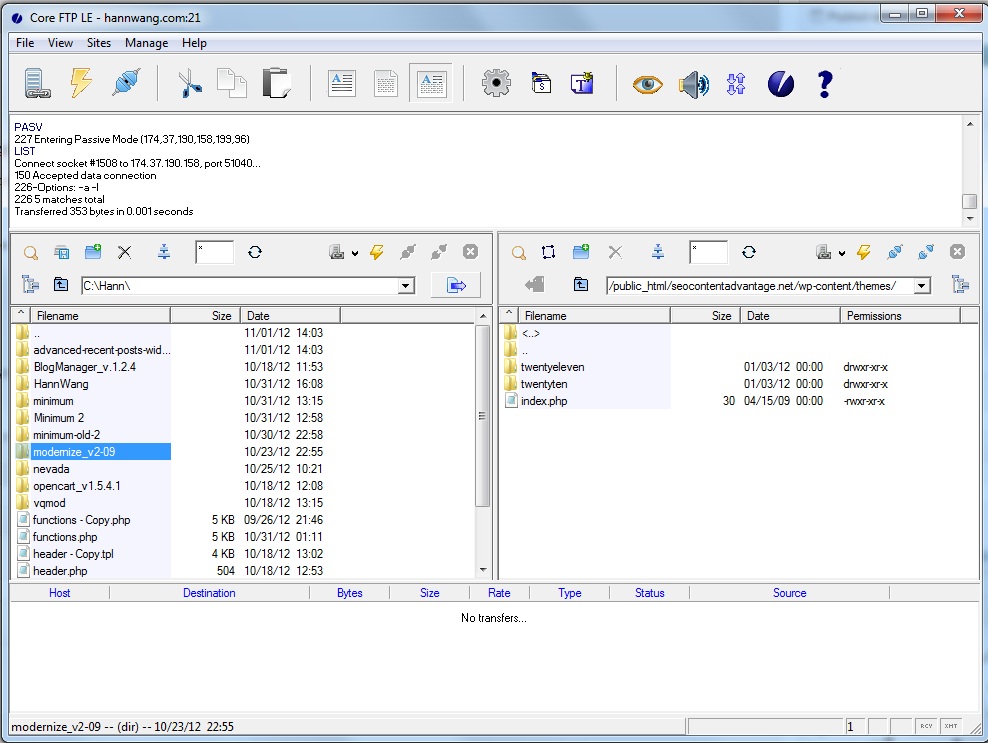Screen dimensions: 988x743
Task: Click the Copy pages icon in toolbar
Action: pyautogui.click(x=231, y=83)
